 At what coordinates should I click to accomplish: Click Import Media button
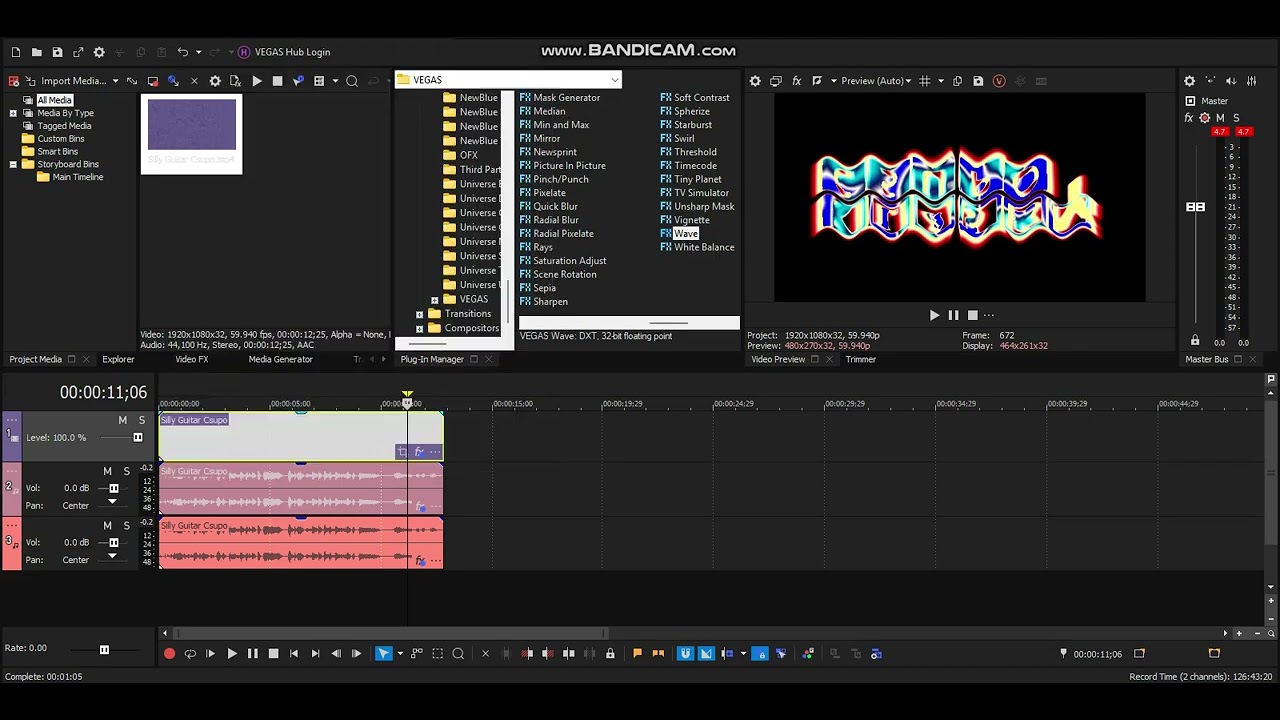[65, 81]
